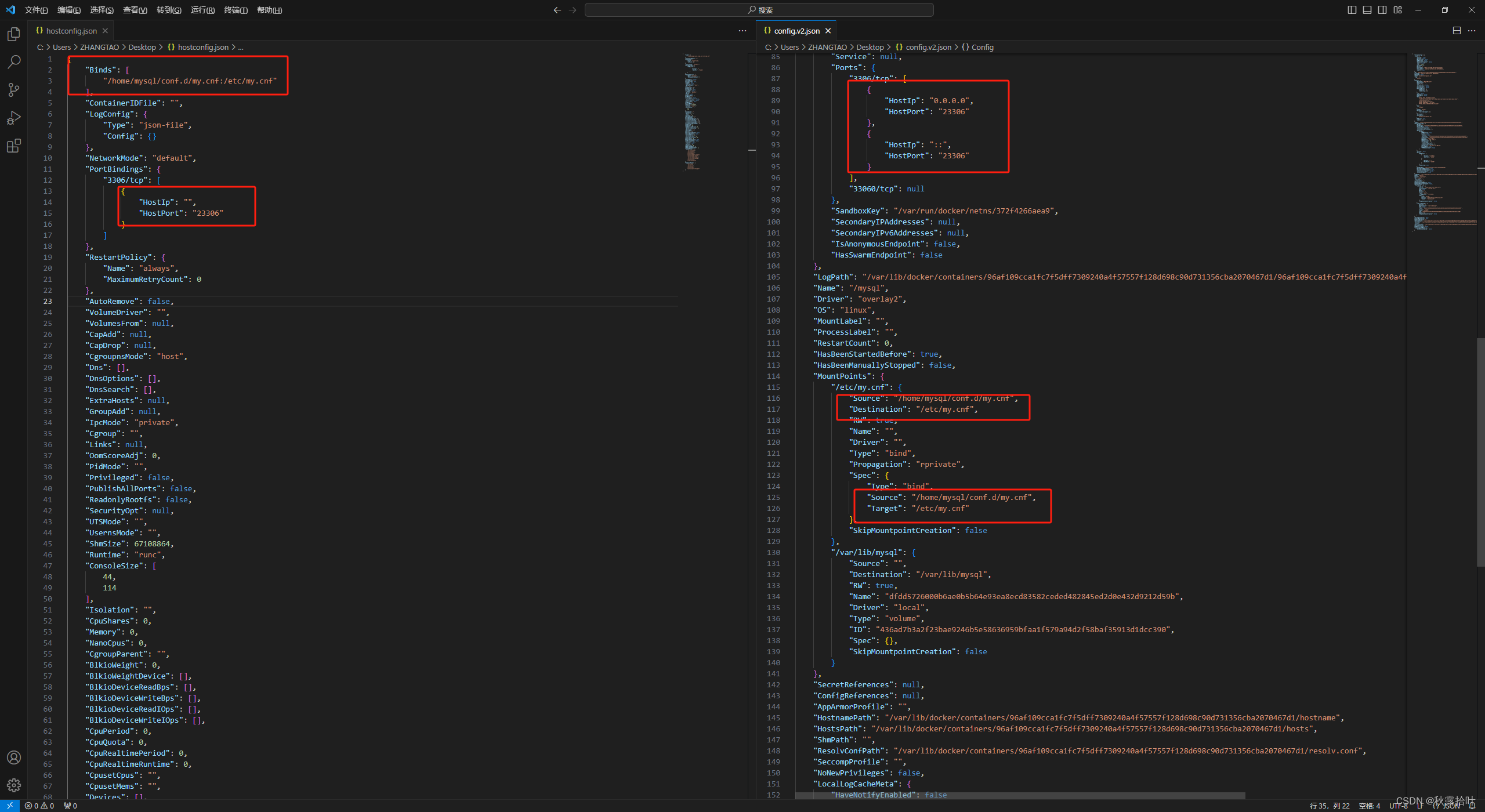
Task: Open the Accounts menu icon
Action: [x=14, y=757]
